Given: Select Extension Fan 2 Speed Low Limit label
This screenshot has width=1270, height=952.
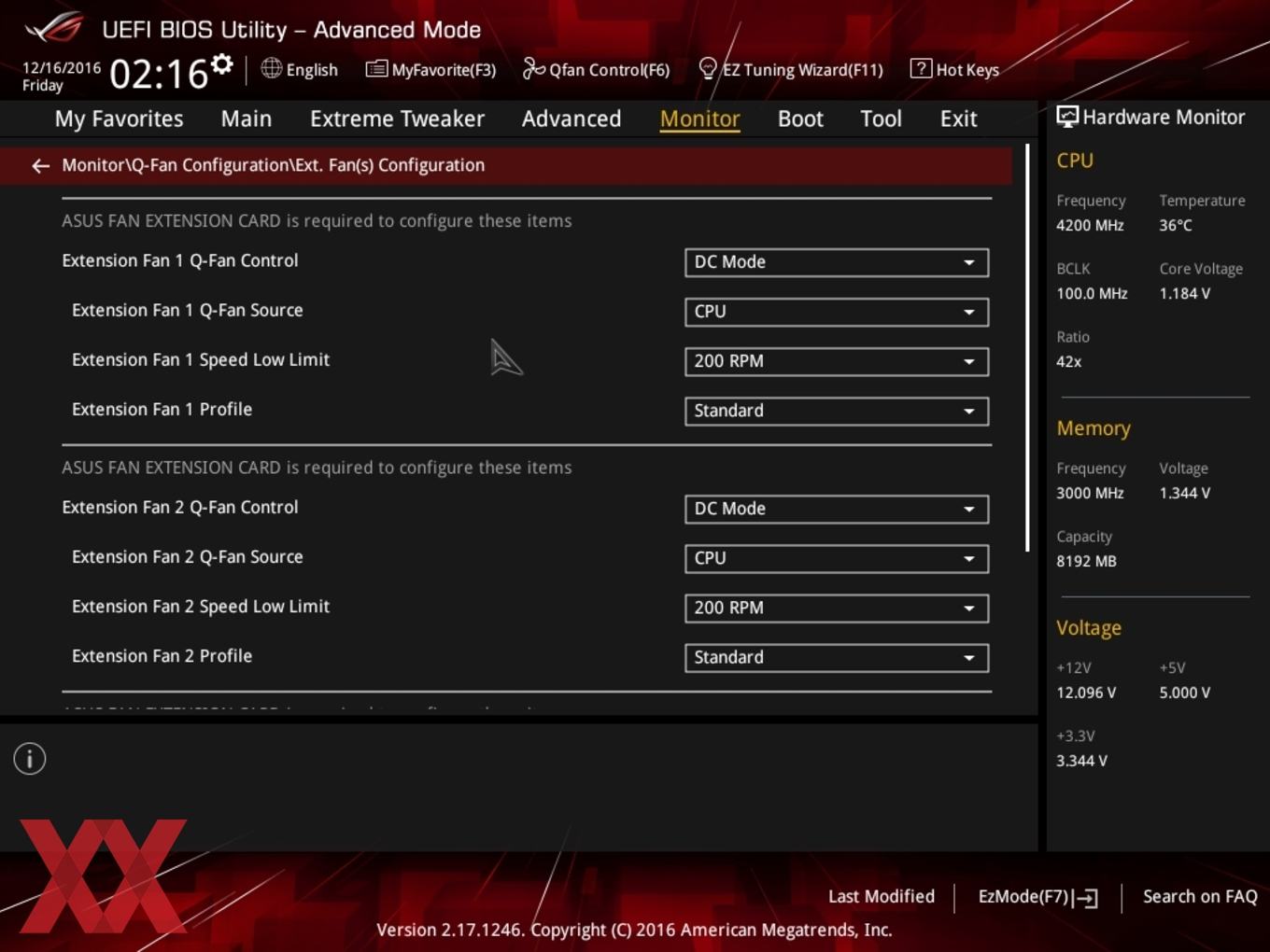Looking at the screenshot, I should (201, 607).
